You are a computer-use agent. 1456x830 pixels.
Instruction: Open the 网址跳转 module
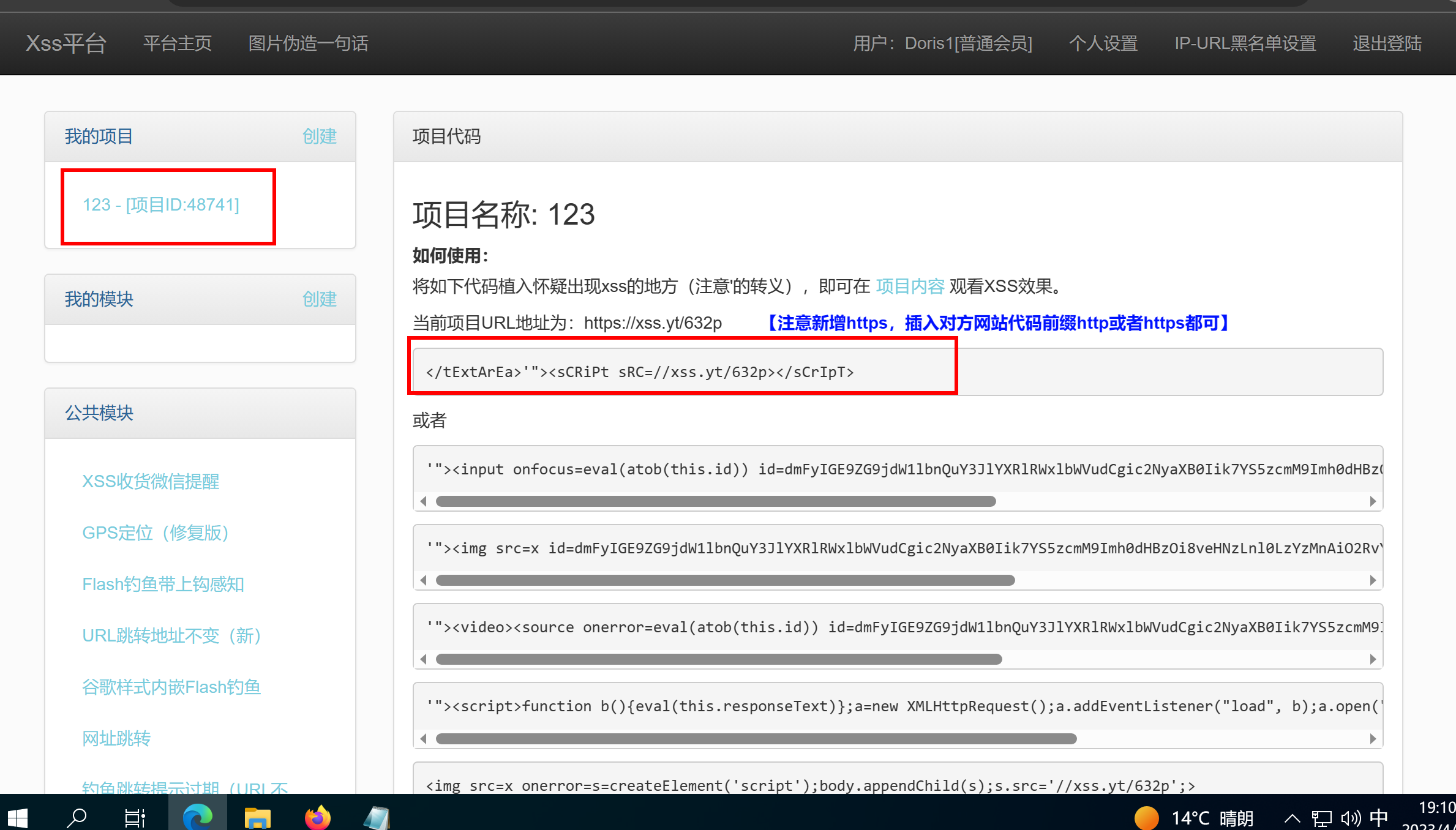point(116,738)
